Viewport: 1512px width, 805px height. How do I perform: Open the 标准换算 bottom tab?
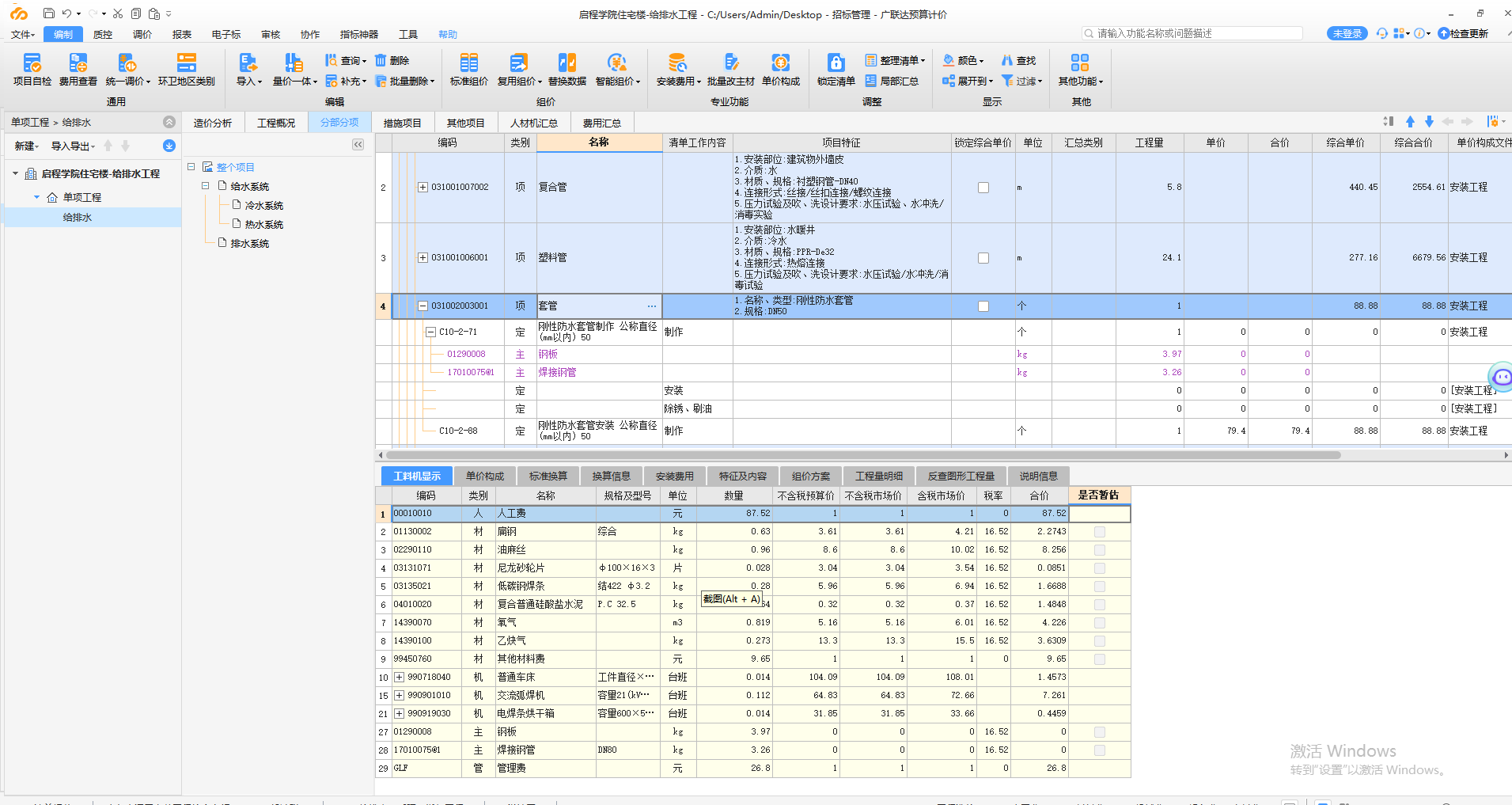(x=548, y=476)
